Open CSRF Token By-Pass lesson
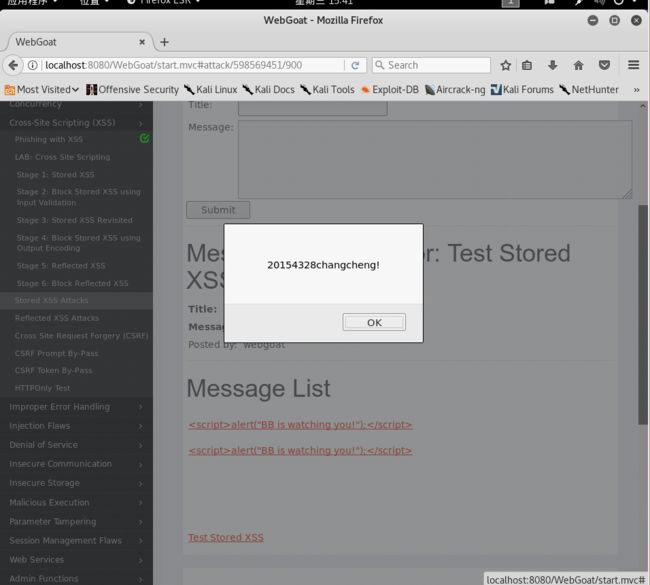Image resolution: width=650 pixels, height=585 pixels. [x=53, y=371]
